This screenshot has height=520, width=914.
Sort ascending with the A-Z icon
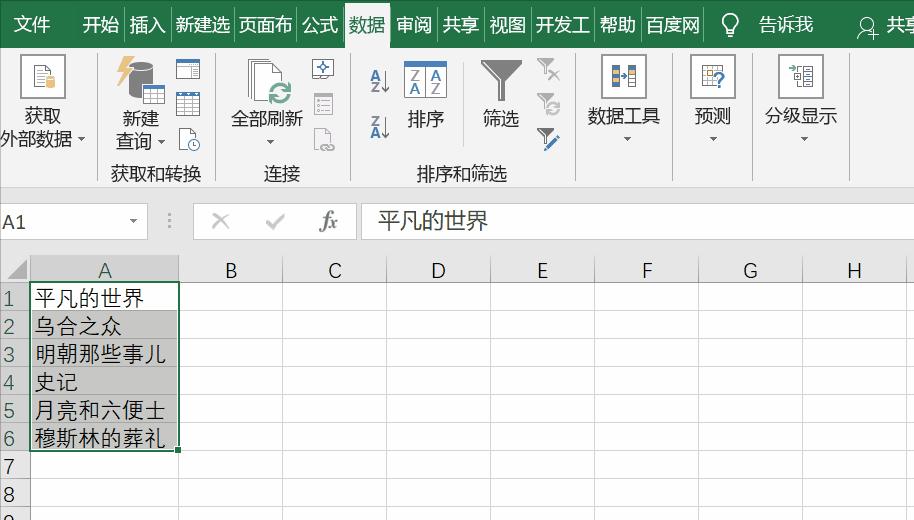pyautogui.click(x=379, y=81)
